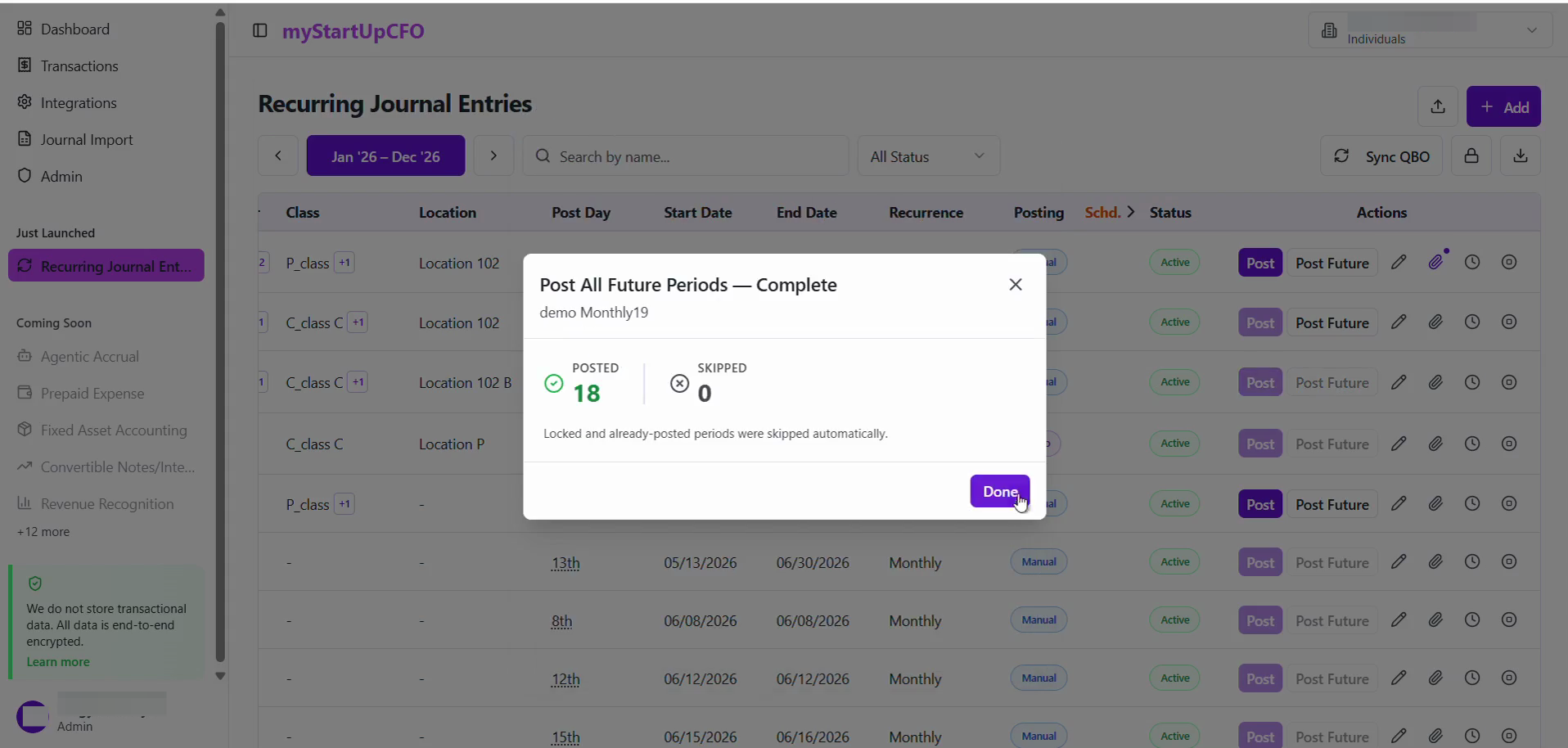Focus the Search by name field
Viewport: 1568px width, 748px height.
(x=686, y=155)
